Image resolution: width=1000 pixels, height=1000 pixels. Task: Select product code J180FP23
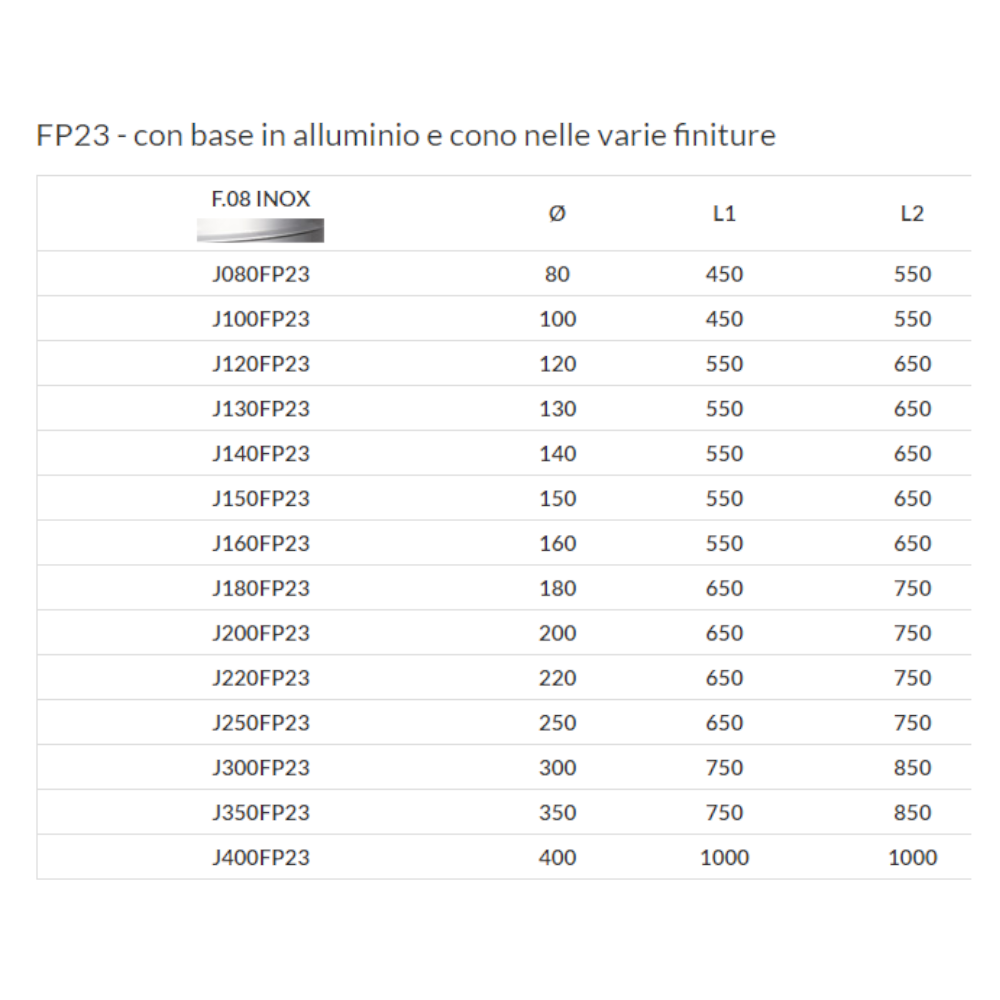[260, 589]
